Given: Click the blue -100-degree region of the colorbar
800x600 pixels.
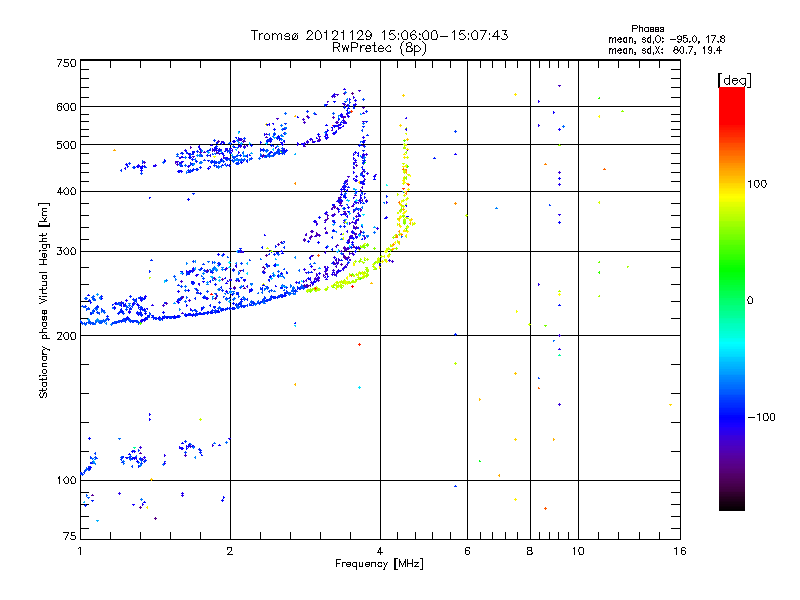Looking at the screenshot, I should click(x=732, y=417).
